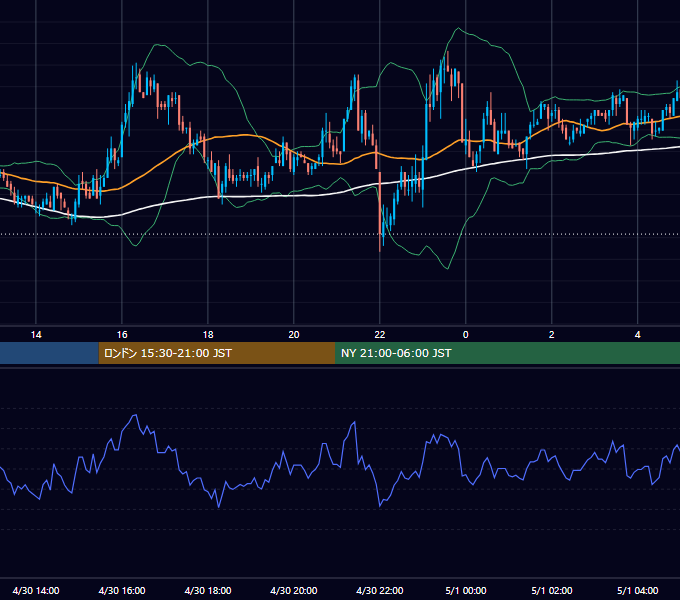Click the 2 hour axis label

552,335
